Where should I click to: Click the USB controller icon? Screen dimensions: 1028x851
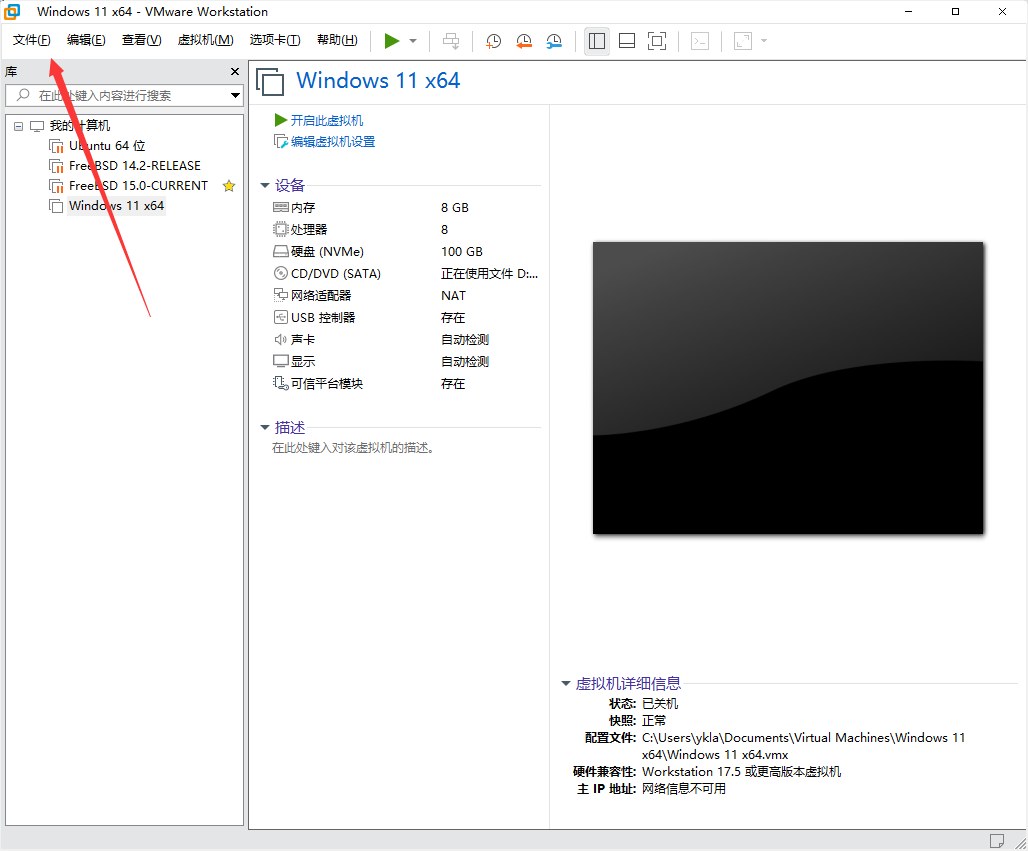coord(281,317)
